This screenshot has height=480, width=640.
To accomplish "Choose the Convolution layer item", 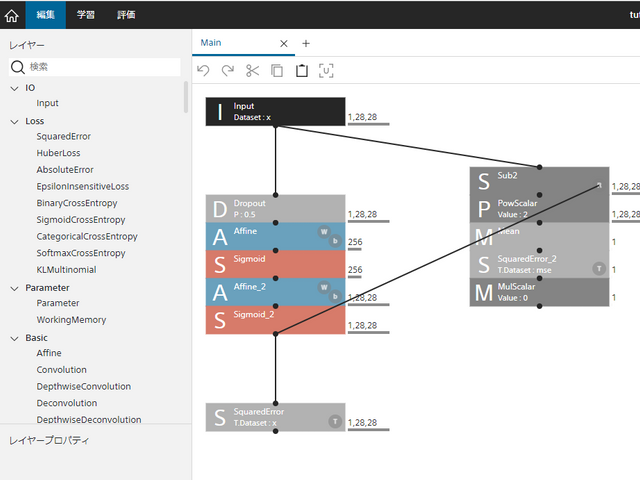I will (x=69, y=370).
